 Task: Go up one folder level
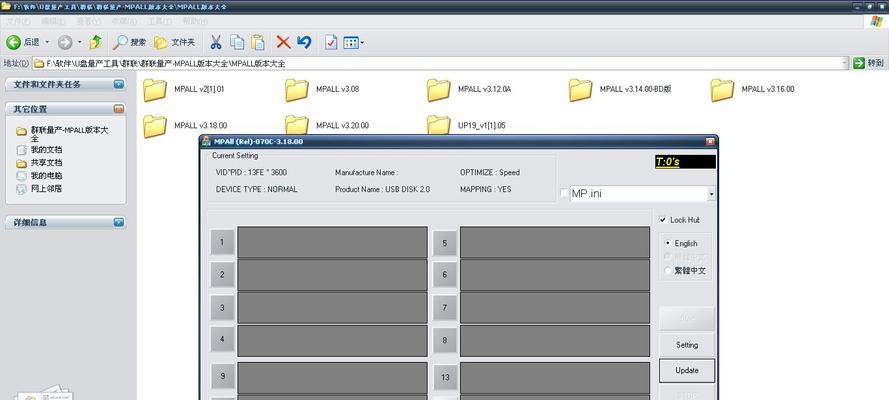pos(96,42)
